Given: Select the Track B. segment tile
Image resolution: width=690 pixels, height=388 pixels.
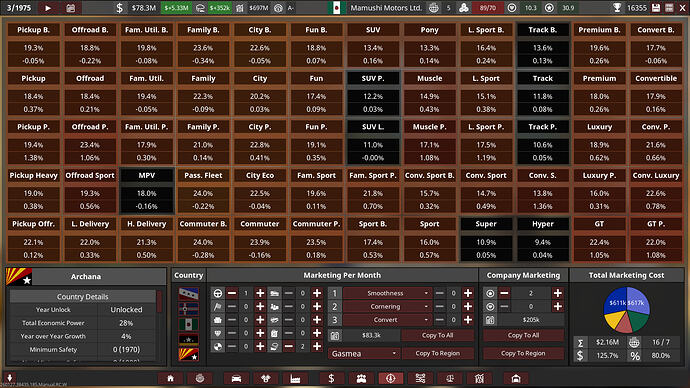Looking at the screenshot, I should [x=543, y=45].
